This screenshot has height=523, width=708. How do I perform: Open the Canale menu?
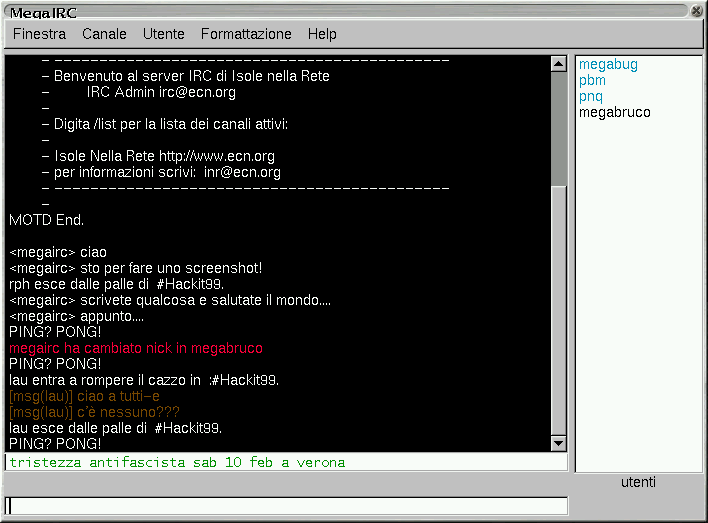click(104, 34)
